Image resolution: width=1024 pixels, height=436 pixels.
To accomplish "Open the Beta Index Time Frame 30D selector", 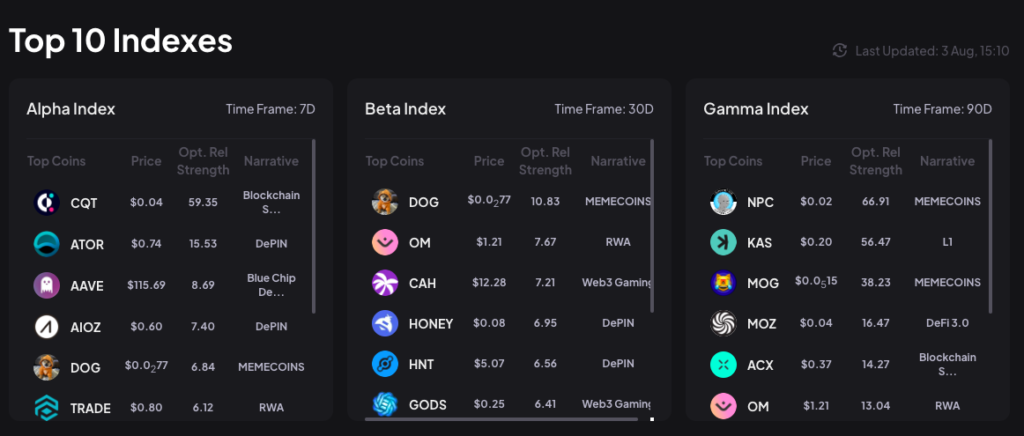I will tap(604, 109).
